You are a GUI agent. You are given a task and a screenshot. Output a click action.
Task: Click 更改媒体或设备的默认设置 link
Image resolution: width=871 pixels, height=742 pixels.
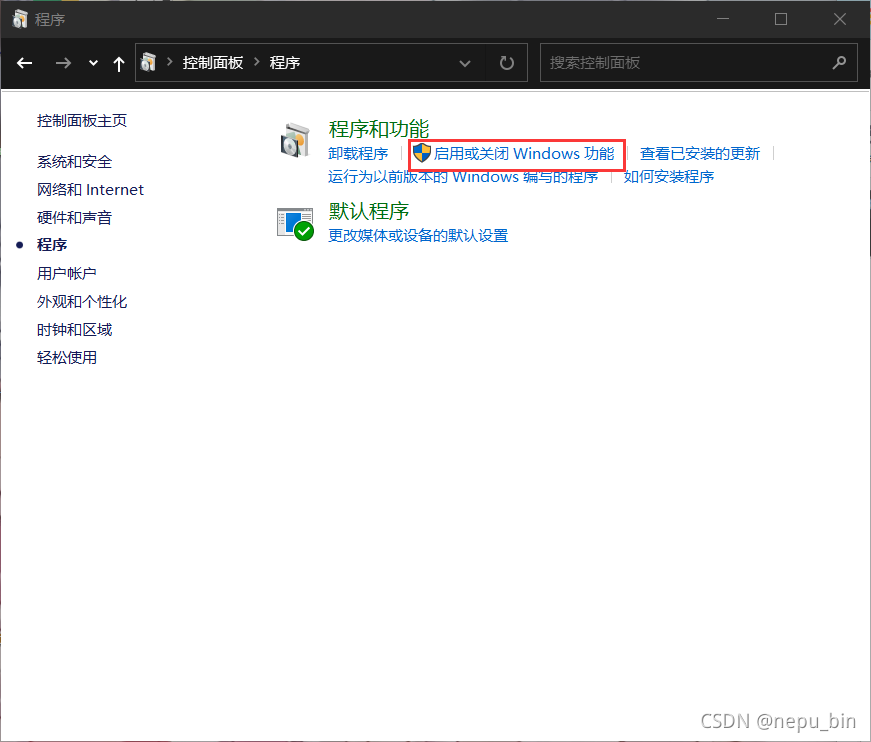click(418, 235)
